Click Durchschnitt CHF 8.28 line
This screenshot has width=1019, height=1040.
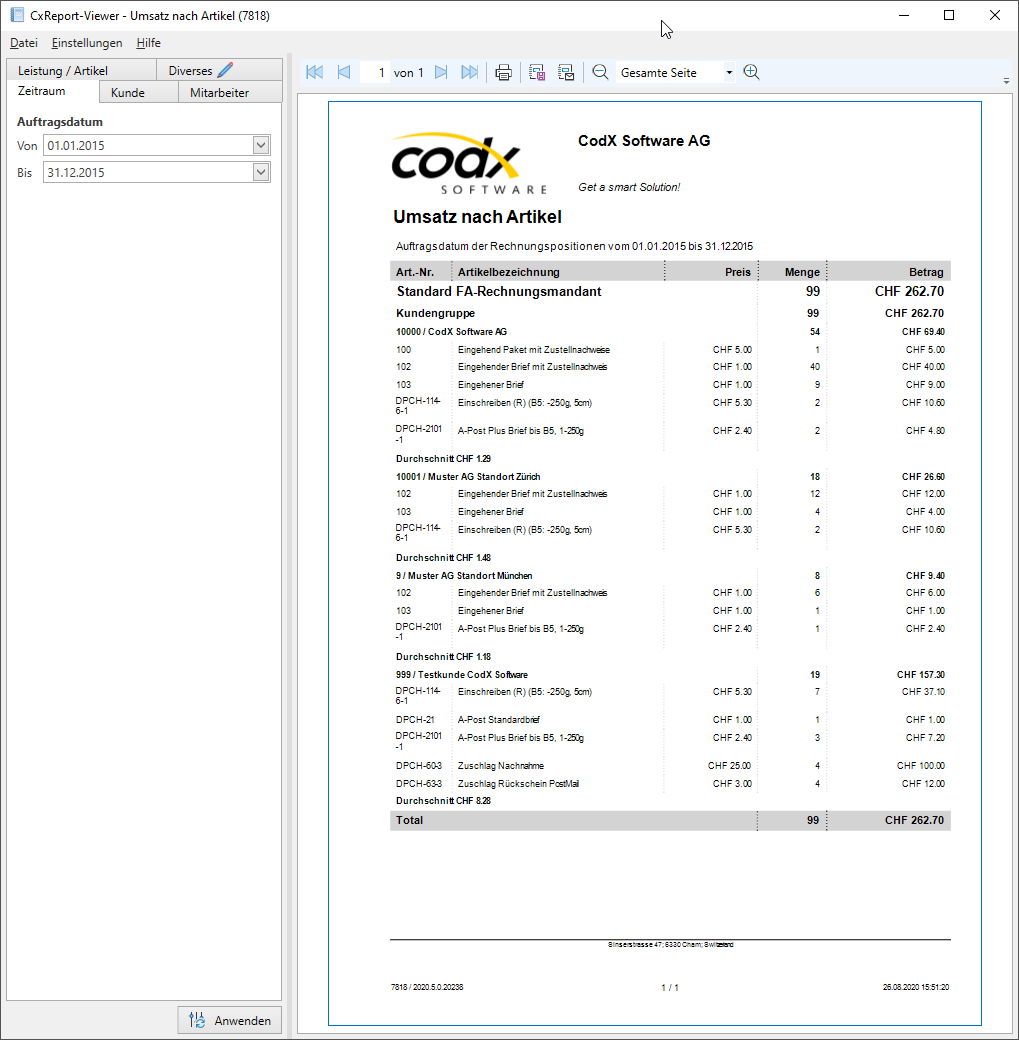point(443,801)
